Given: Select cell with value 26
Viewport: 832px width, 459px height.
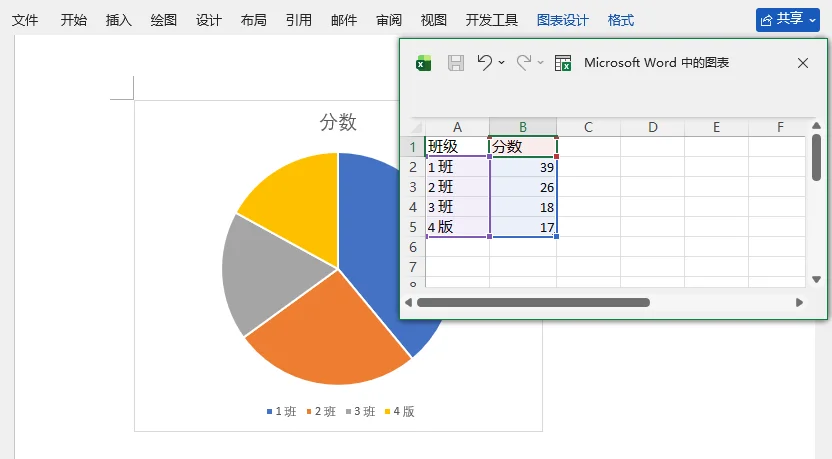Looking at the screenshot, I should click(523, 187).
